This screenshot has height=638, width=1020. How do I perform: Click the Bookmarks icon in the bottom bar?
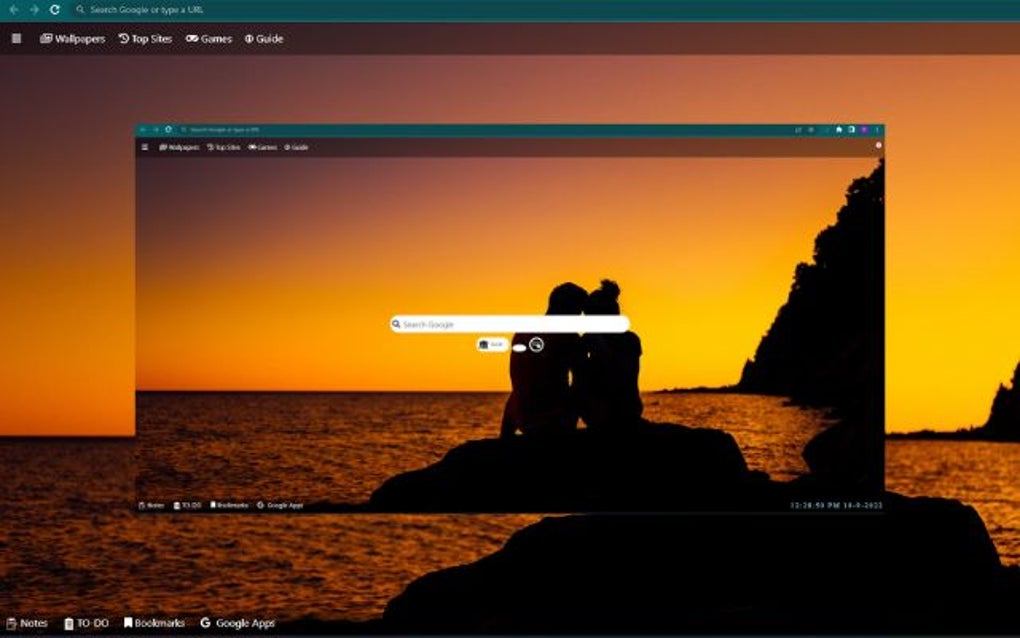[129, 622]
